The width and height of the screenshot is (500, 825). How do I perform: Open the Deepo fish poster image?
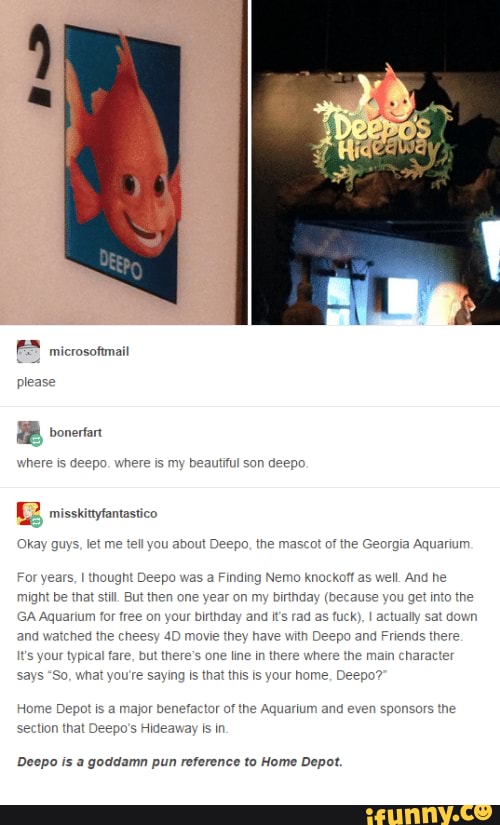pyautogui.click(x=123, y=162)
